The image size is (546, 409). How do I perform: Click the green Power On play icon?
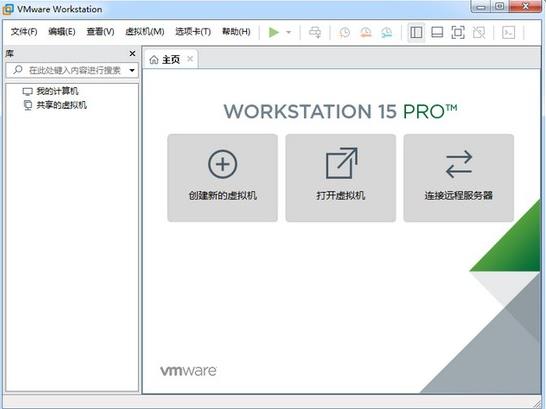[x=274, y=32]
